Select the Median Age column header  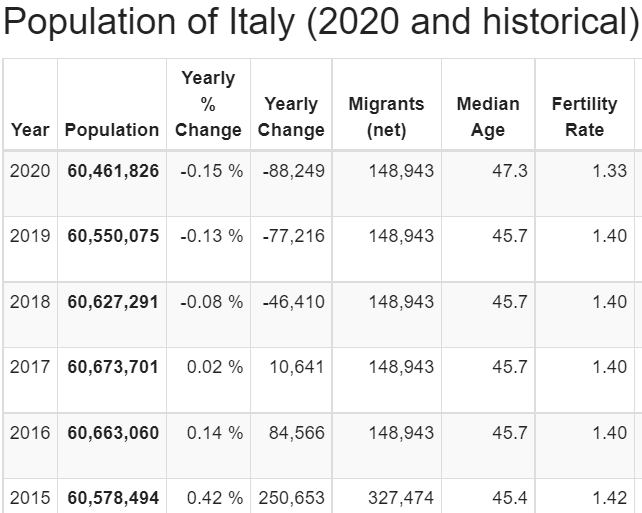tap(488, 117)
